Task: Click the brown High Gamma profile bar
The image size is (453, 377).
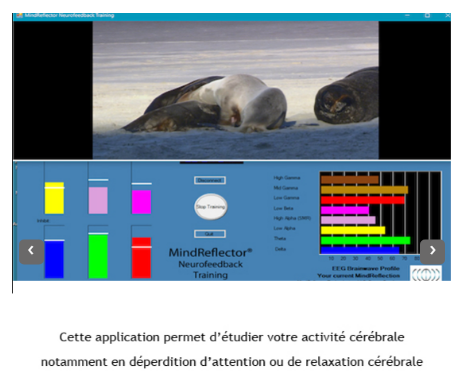Action: 350,180
